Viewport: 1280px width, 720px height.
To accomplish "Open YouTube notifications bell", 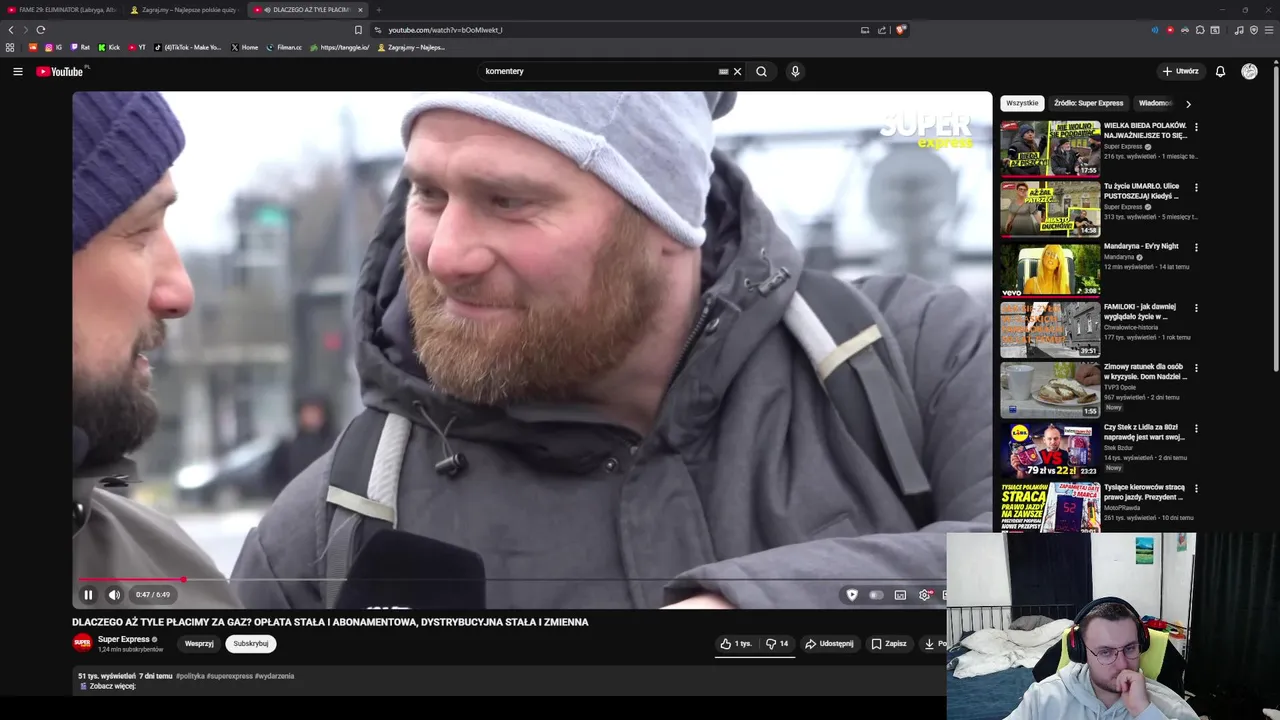I will 1220,71.
